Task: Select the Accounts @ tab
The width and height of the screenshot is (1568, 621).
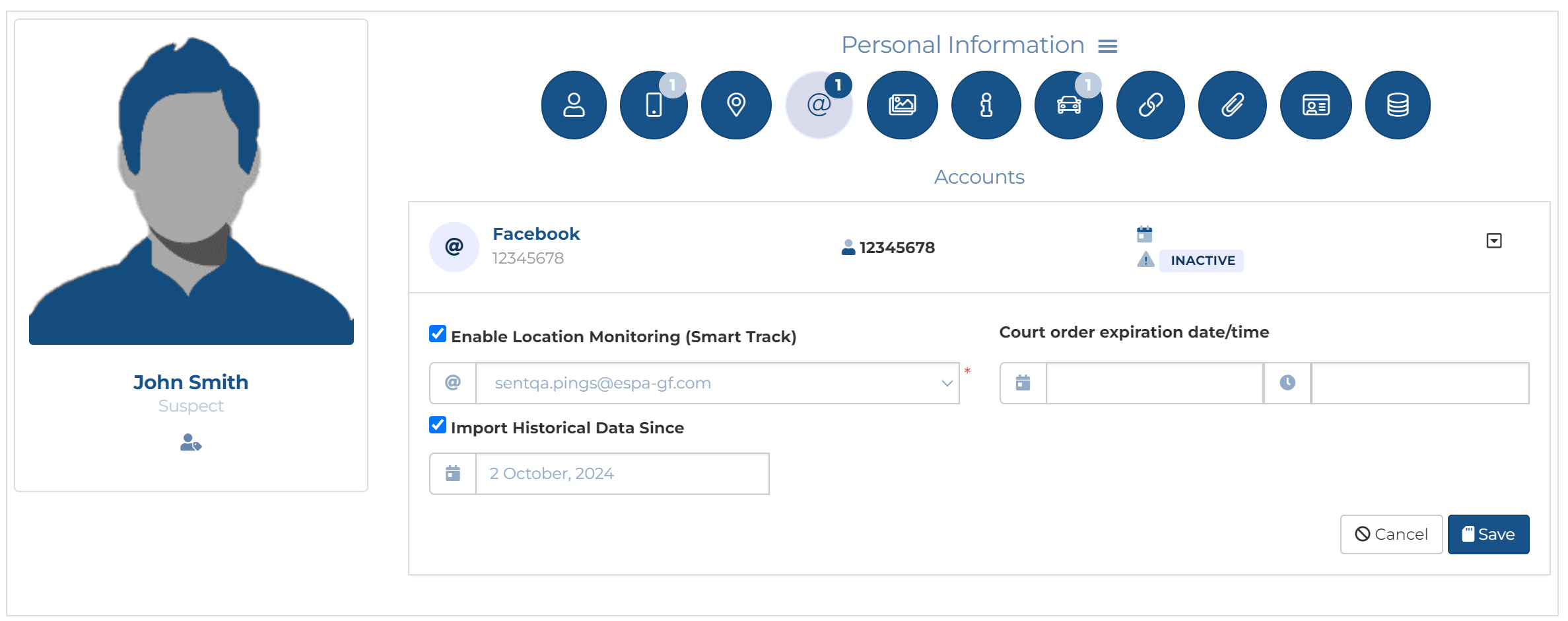Action: (819, 105)
